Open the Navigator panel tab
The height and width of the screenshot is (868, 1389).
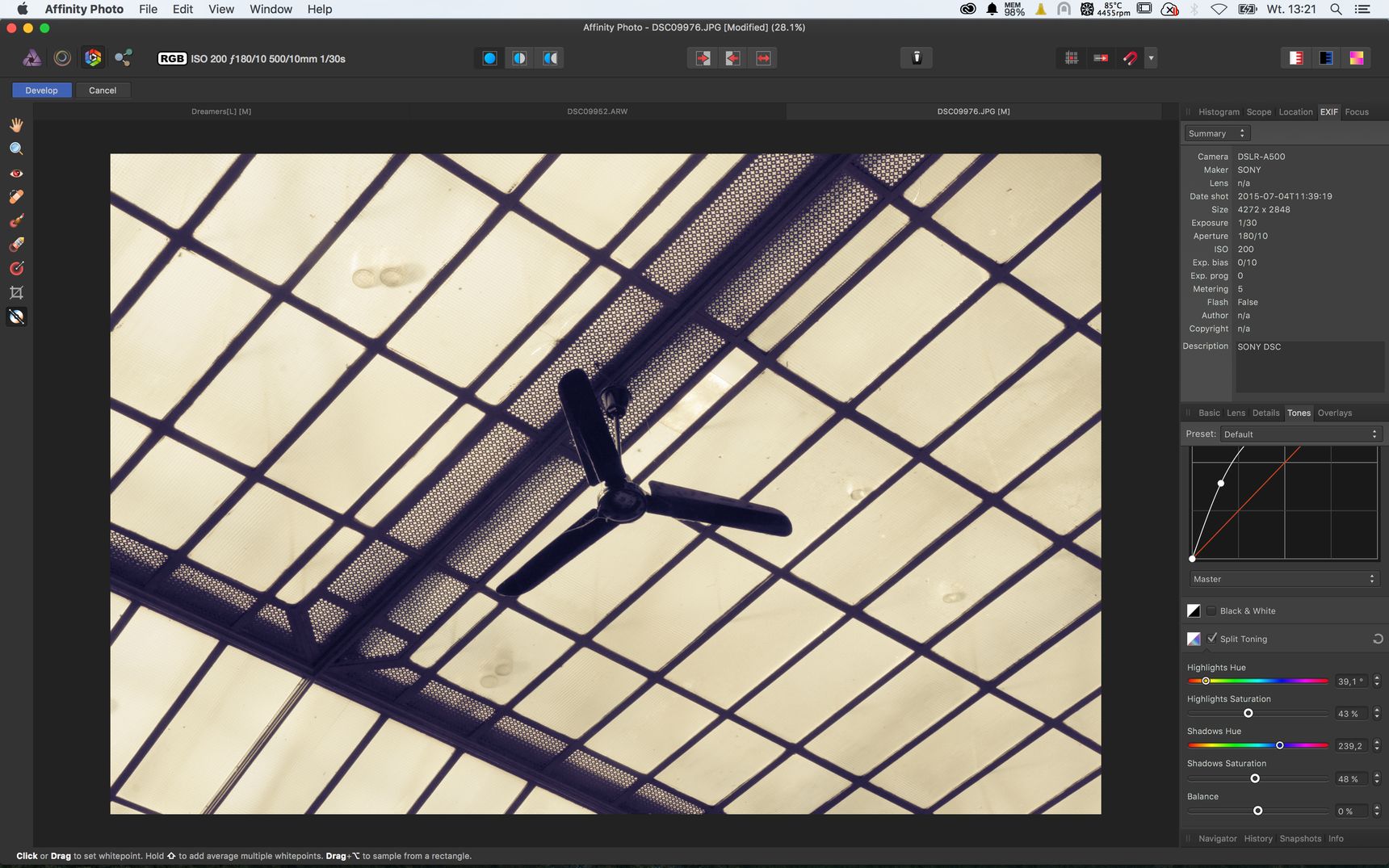(x=1217, y=838)
